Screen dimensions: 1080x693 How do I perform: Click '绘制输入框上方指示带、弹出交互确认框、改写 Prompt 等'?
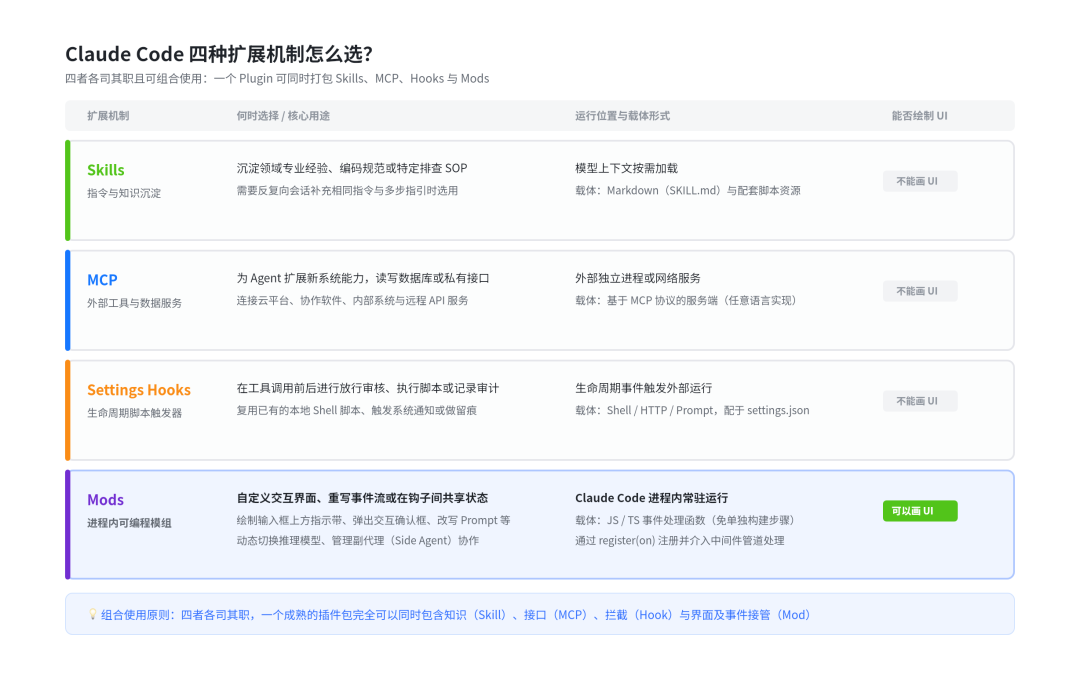click(x=373, y=520)
